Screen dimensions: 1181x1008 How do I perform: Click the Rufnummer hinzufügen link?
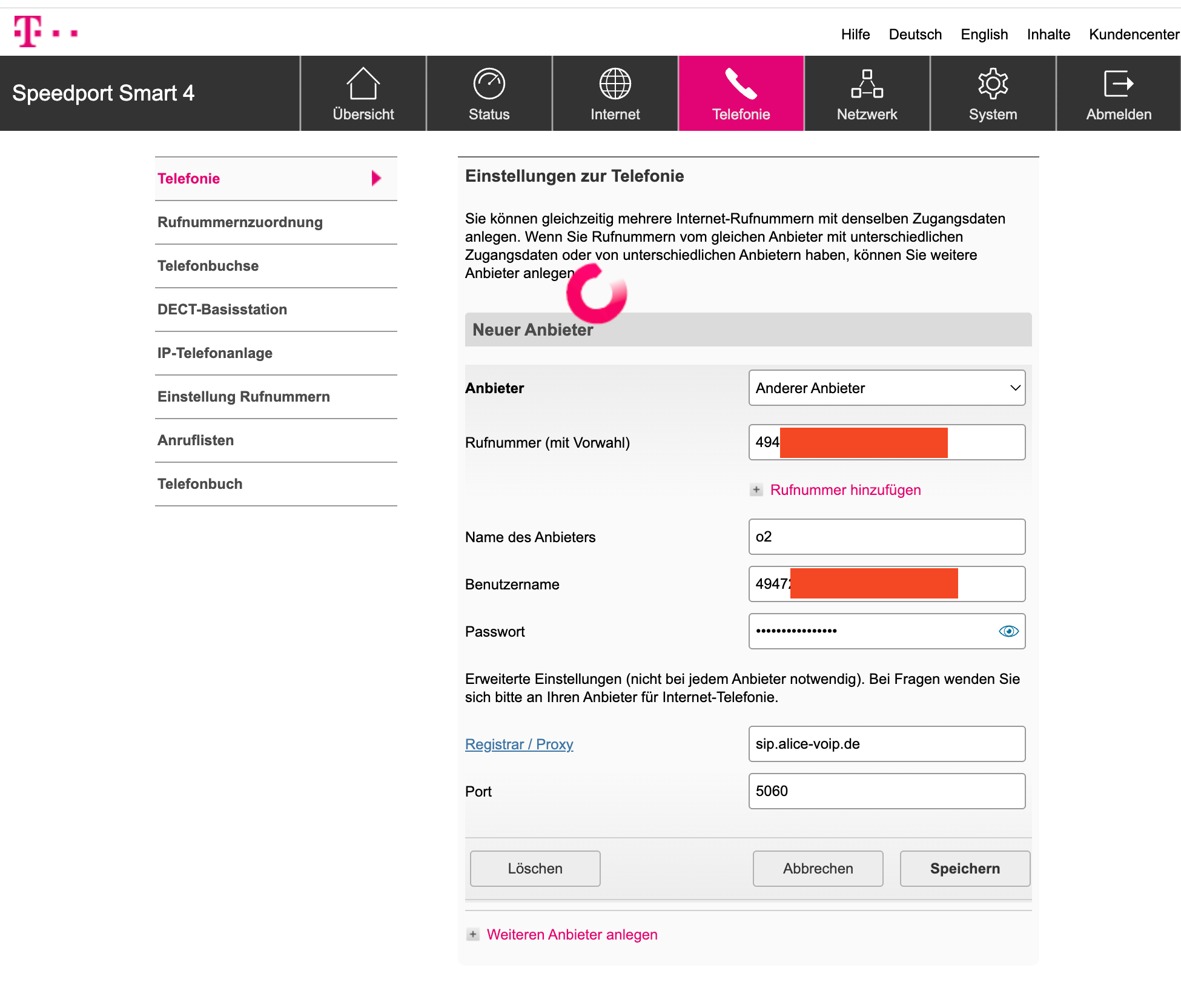tap(845, 490)
